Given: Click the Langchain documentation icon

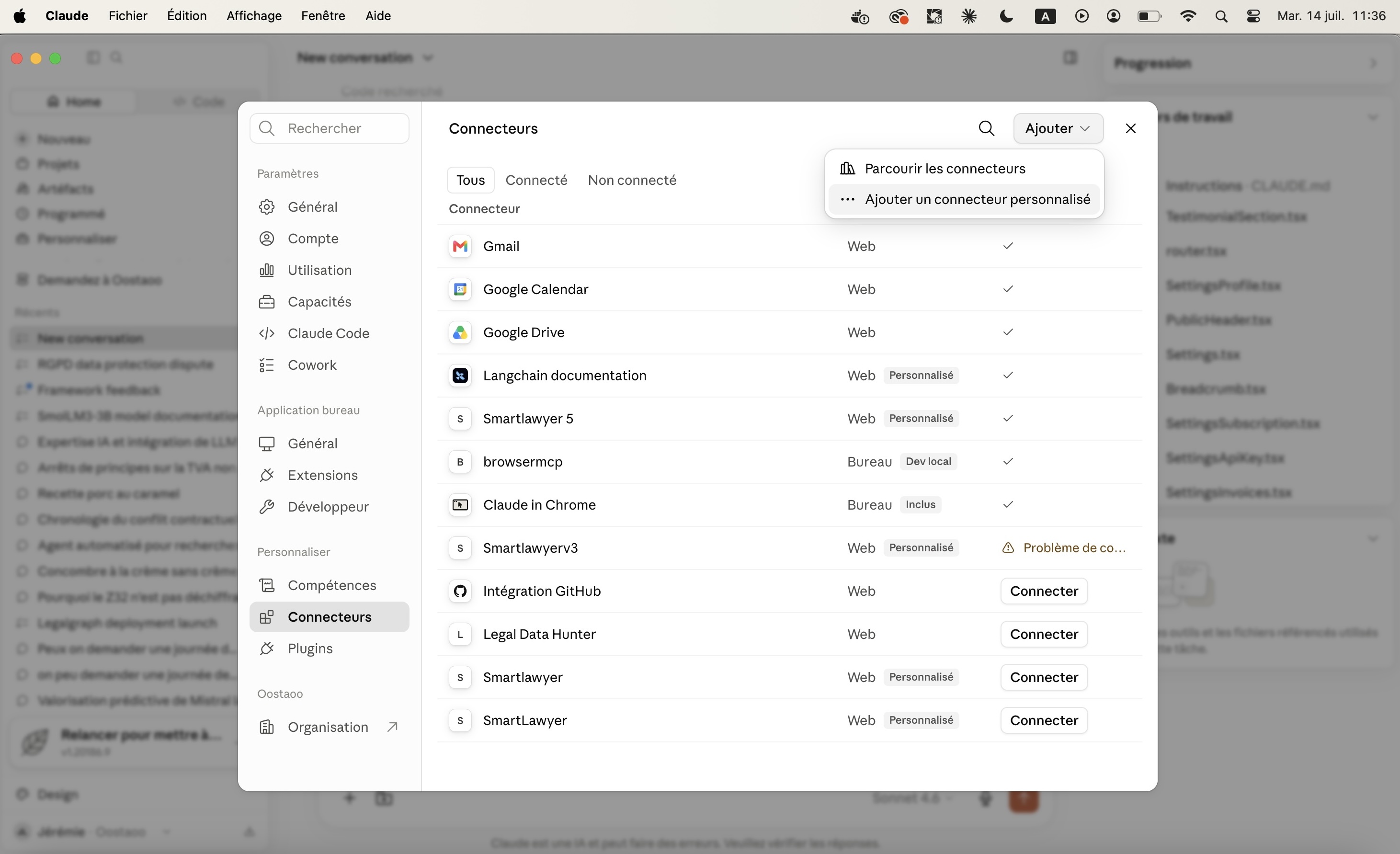Looking at the screenshot, I should coord(460,376).
